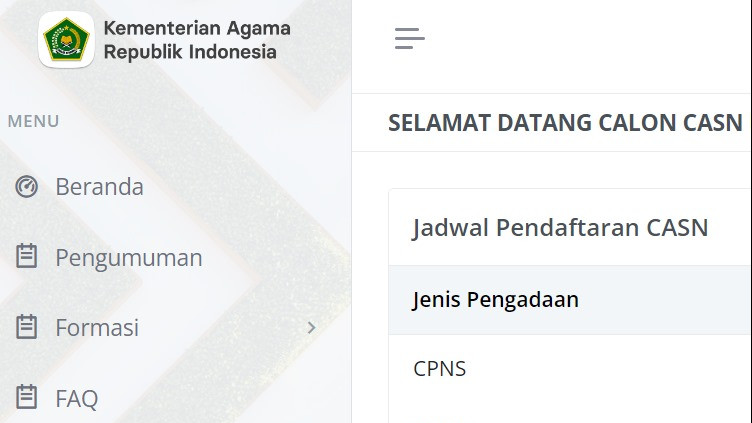Go to the Pengumuman menu entry
Image resolution: width=752 pixels, height=423 pixels.
[128, 257]
